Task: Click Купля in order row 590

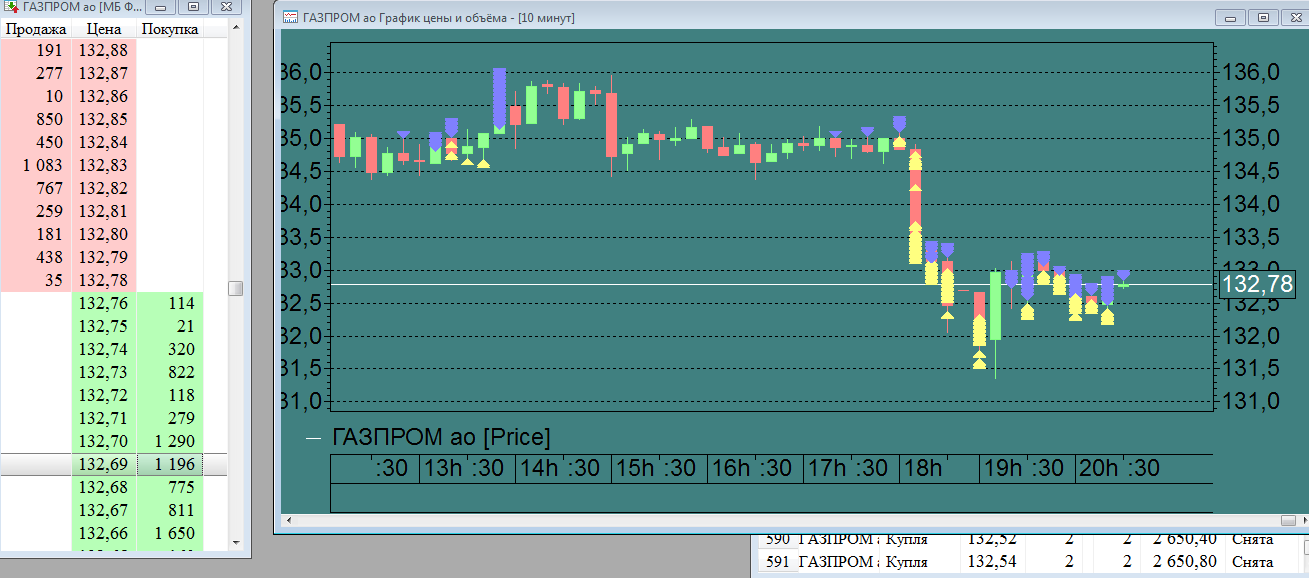Action: 907,540
